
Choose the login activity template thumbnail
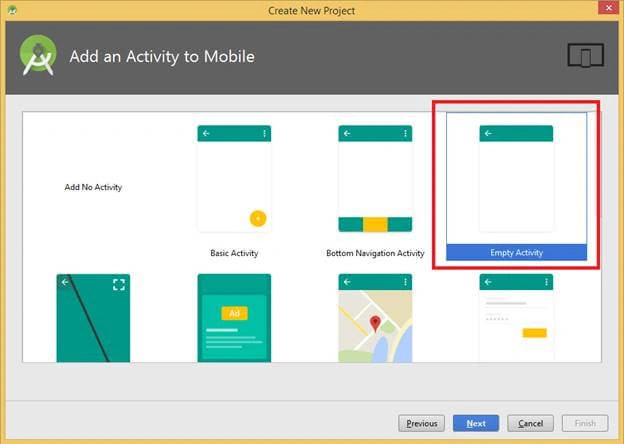click(x=516, y=318)
